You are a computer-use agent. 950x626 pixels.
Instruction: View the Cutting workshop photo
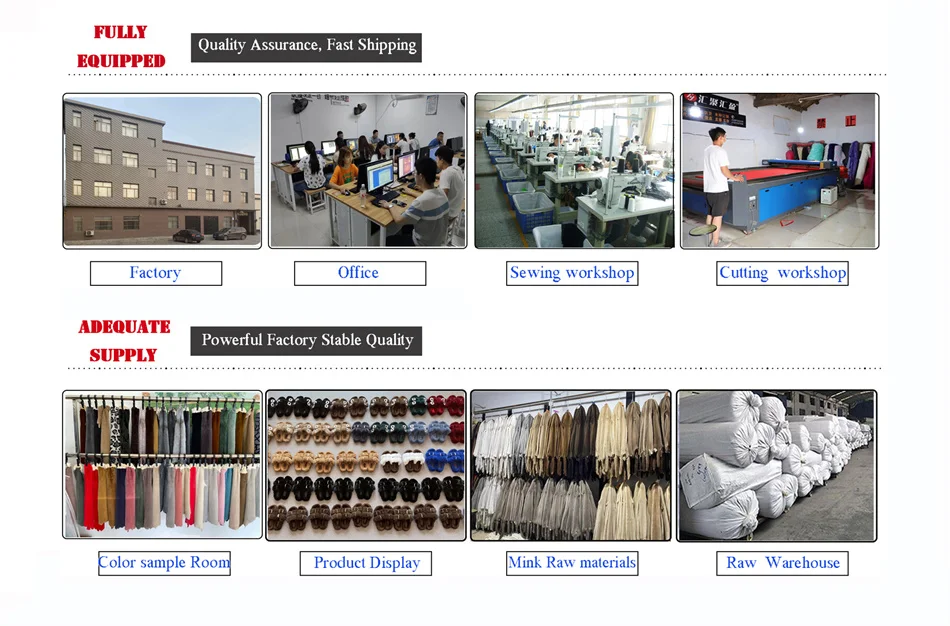pos(779,171)
